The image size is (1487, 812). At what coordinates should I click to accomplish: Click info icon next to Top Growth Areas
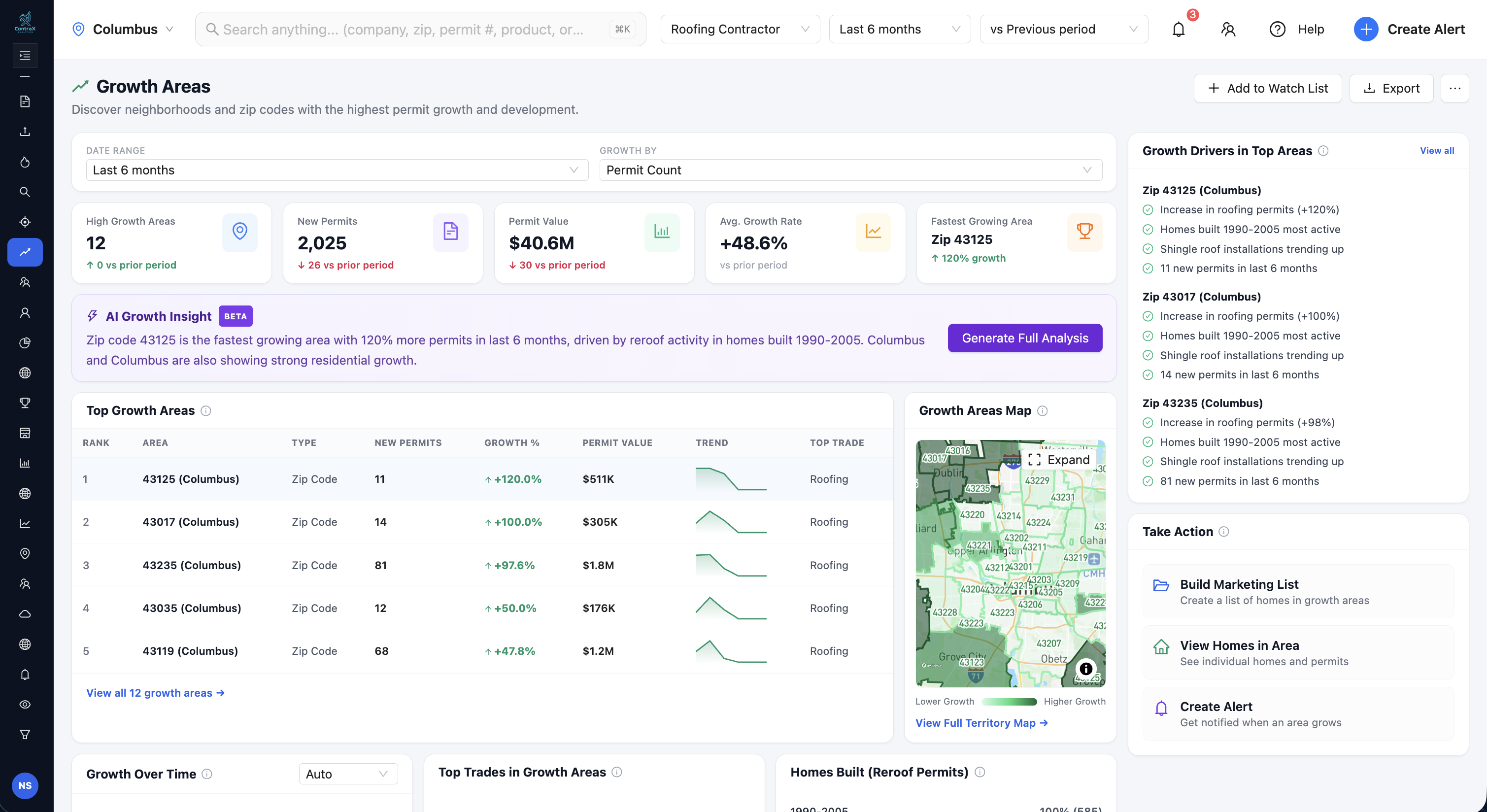(205, 410)
